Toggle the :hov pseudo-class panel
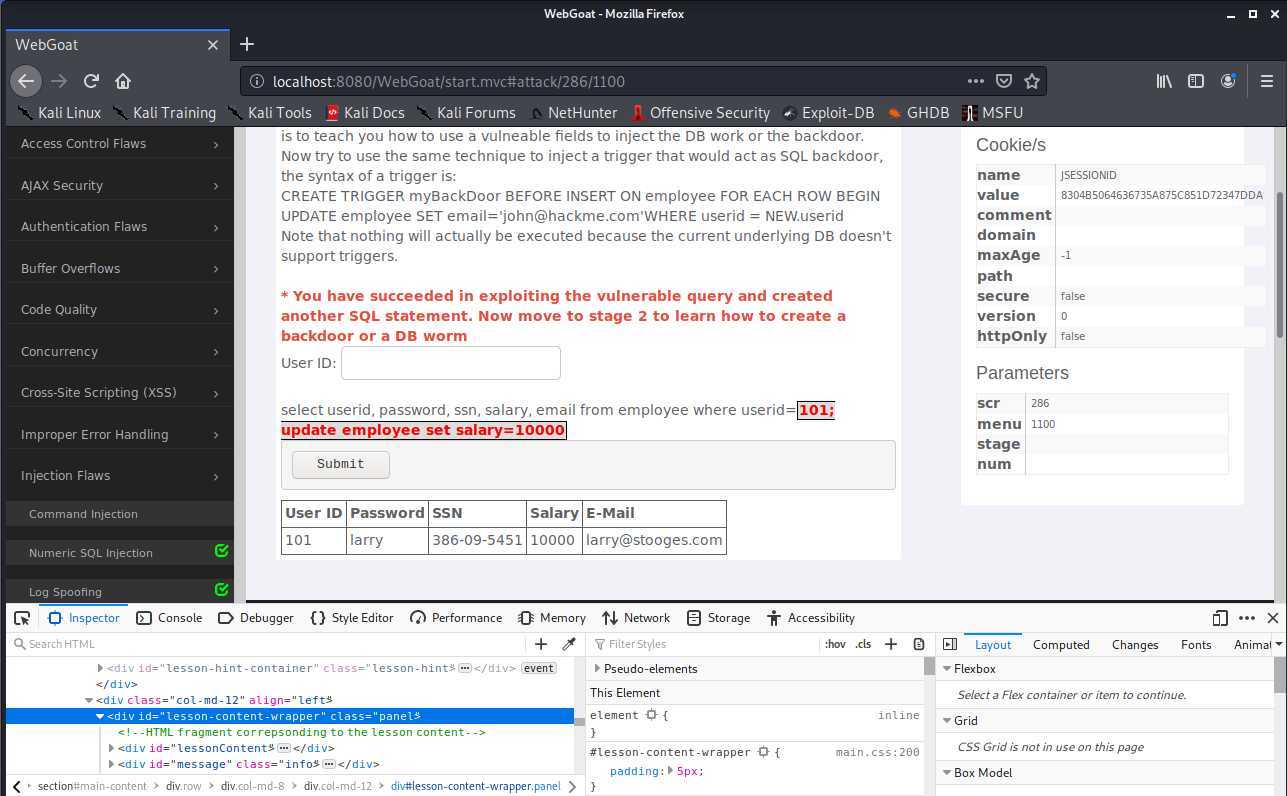 (835, 644)
